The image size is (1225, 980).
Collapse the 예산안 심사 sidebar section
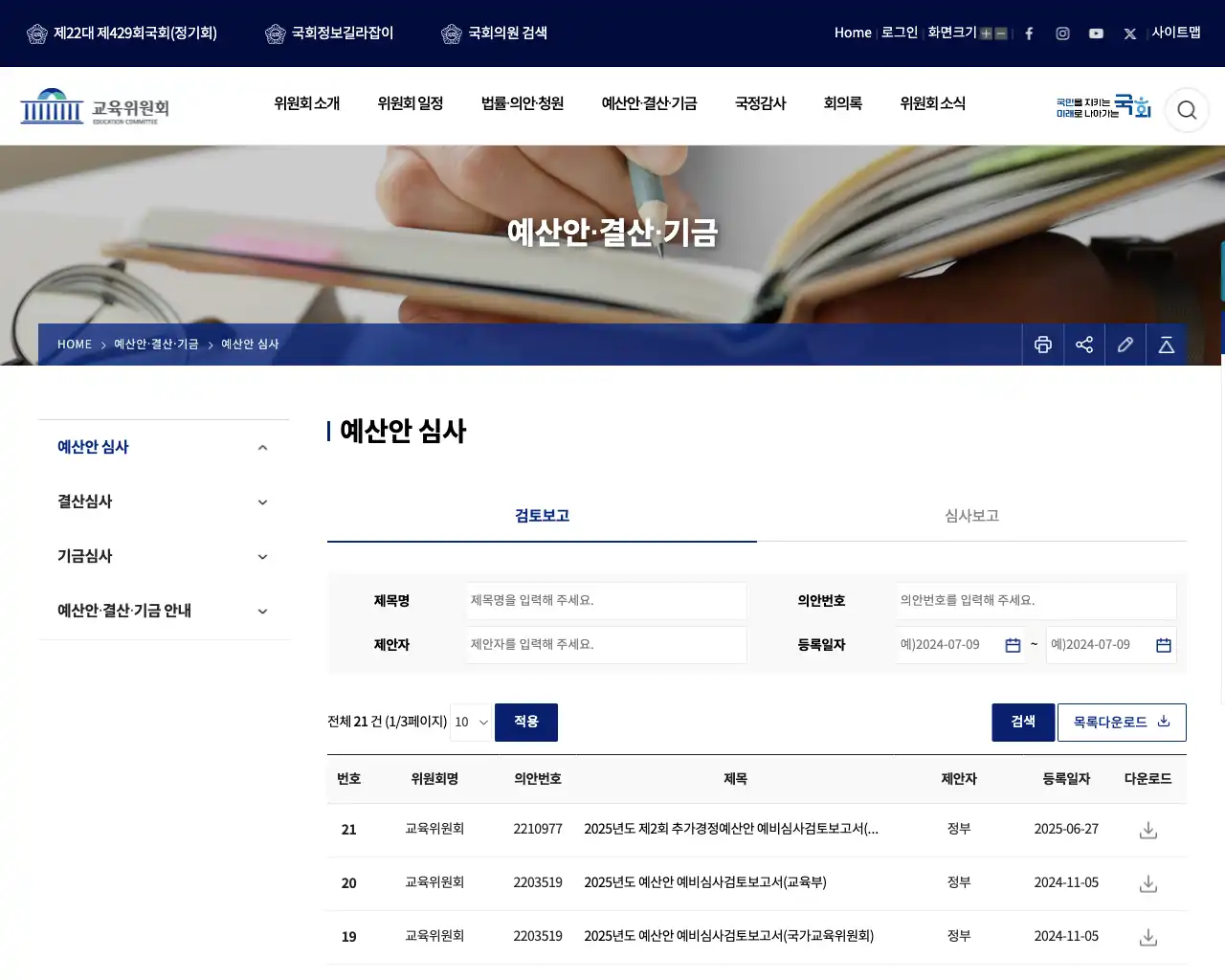click(262, 448)
